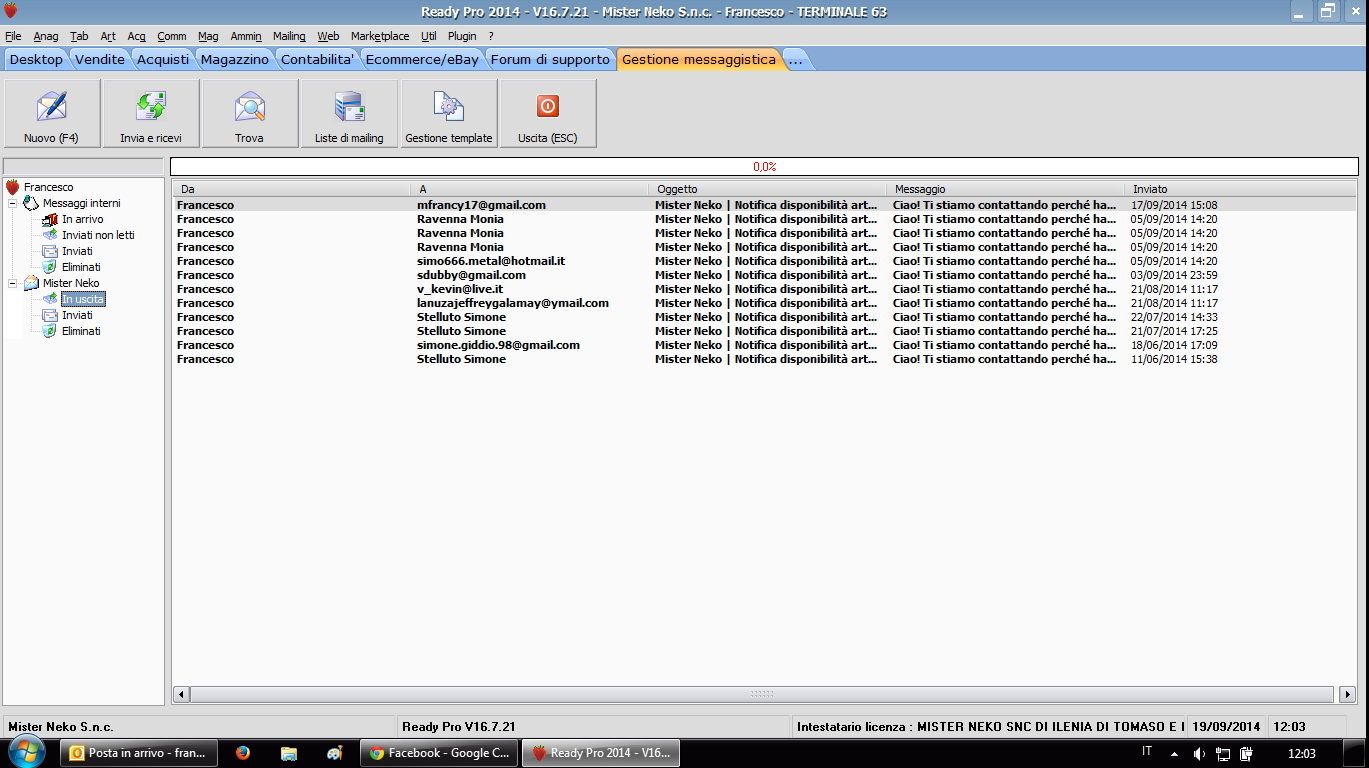Select the message to lanuzajeffreygalamay@ymail.com
The image size is (1369, 768).
point(764,303)
